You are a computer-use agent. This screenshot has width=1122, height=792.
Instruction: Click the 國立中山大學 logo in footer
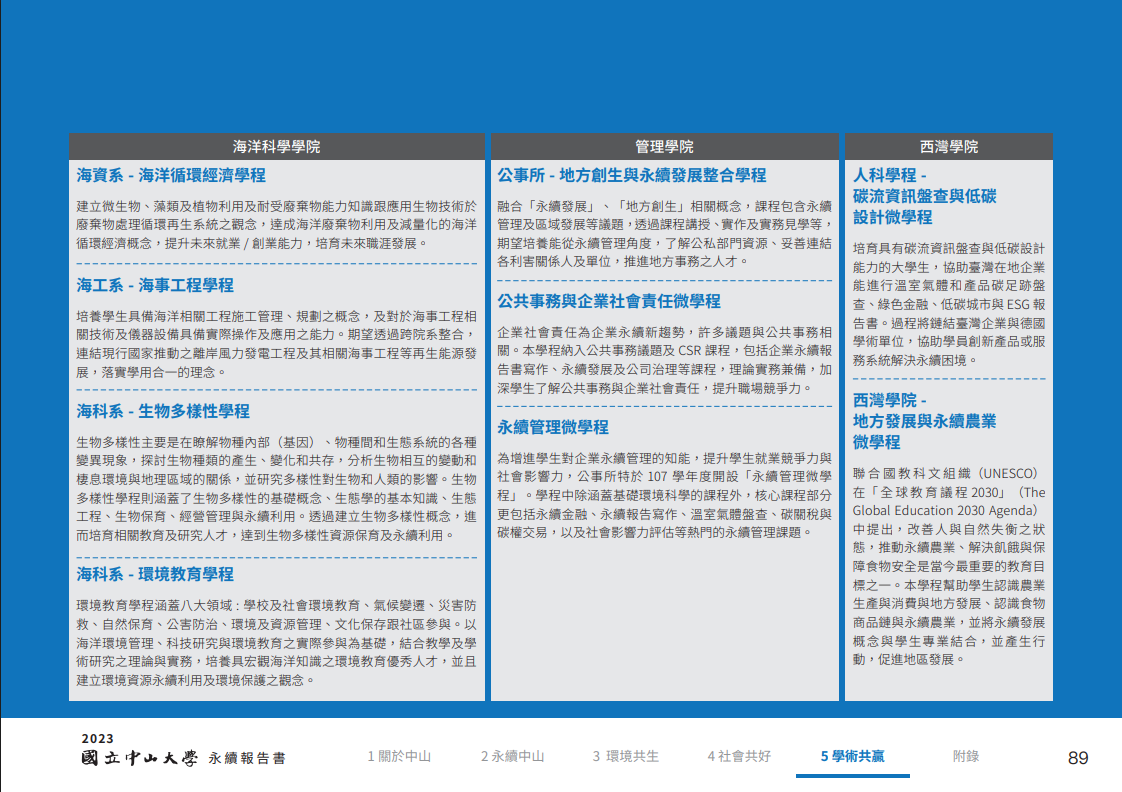pyautogui.click(x=140, y=758)
